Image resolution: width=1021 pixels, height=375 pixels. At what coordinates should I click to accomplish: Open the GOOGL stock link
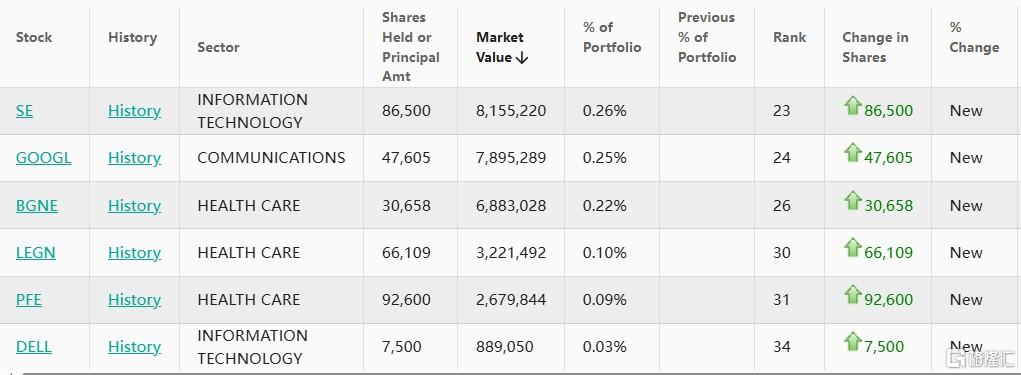tap(44, 158)
